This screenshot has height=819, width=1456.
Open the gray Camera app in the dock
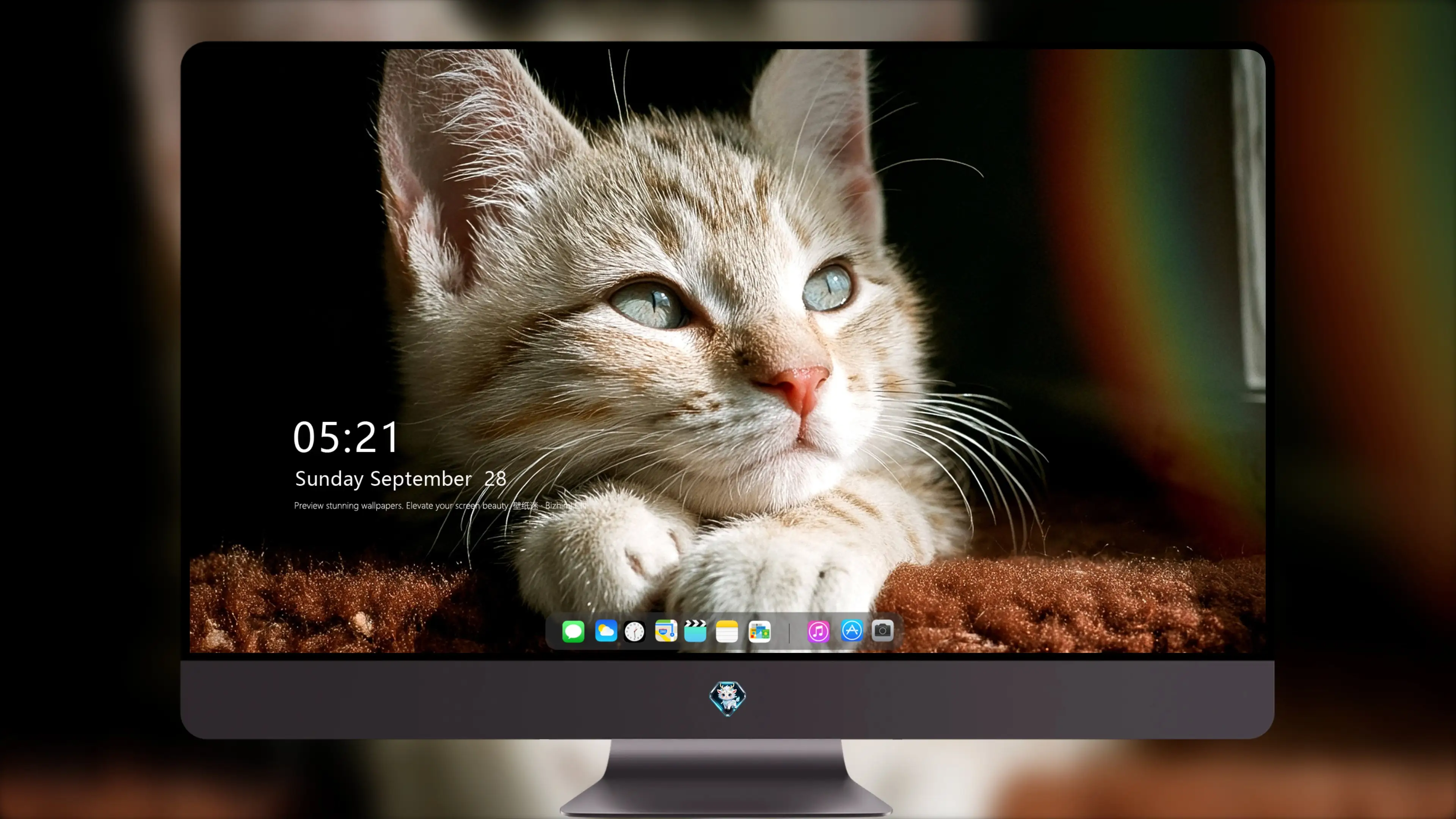click(882, 631)
